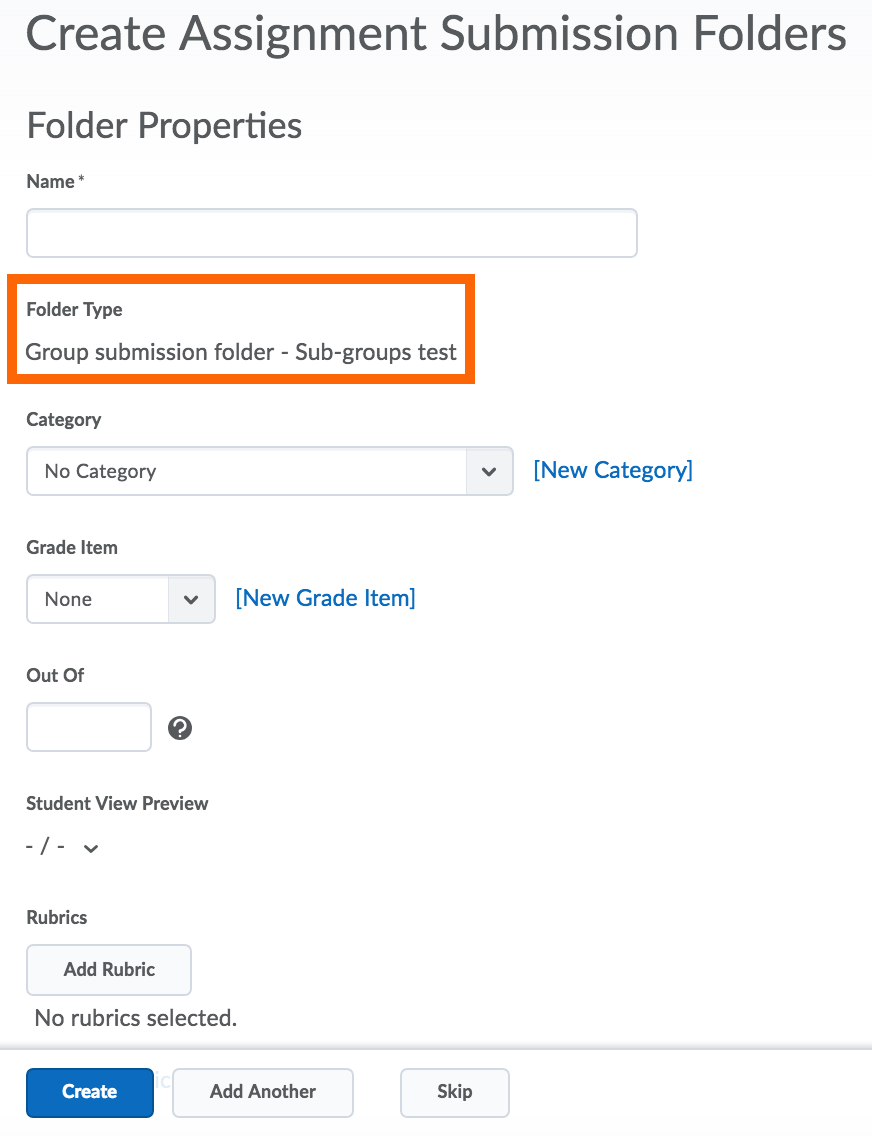
Task: Click the Folder Properties heading
Action: [164, 126]
